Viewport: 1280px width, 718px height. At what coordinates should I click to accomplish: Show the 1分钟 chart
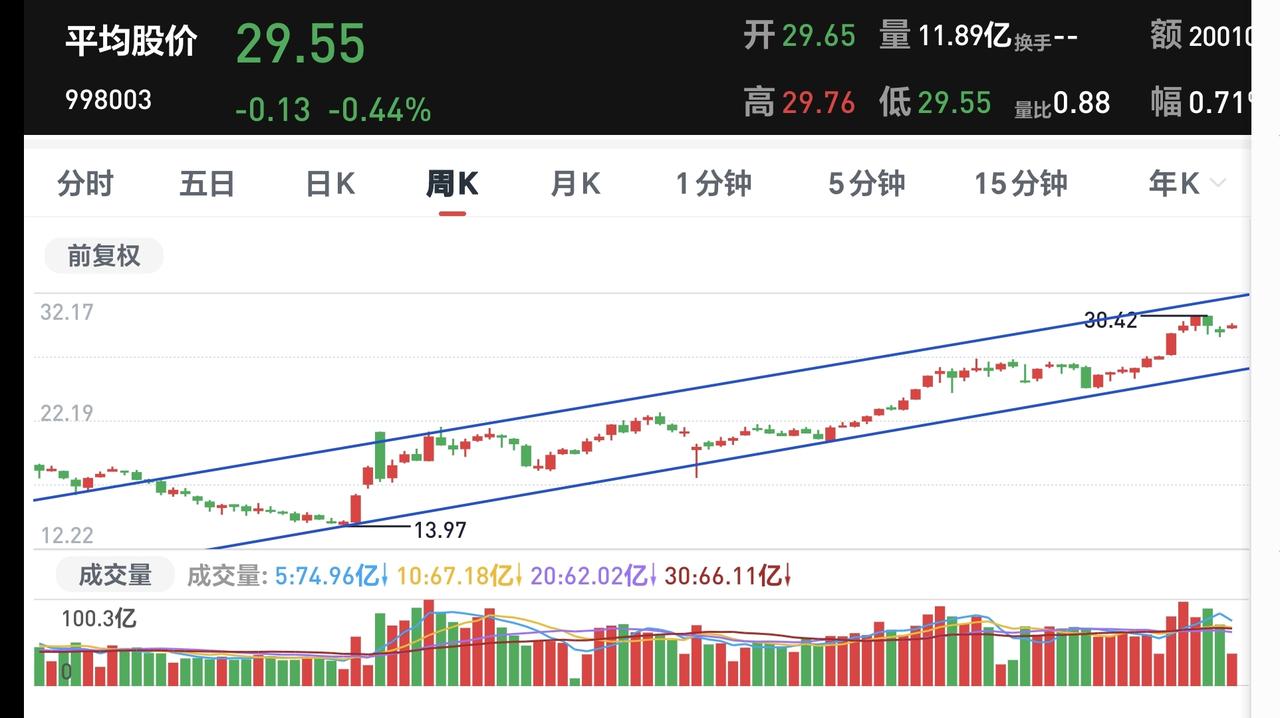pos(713,184)
